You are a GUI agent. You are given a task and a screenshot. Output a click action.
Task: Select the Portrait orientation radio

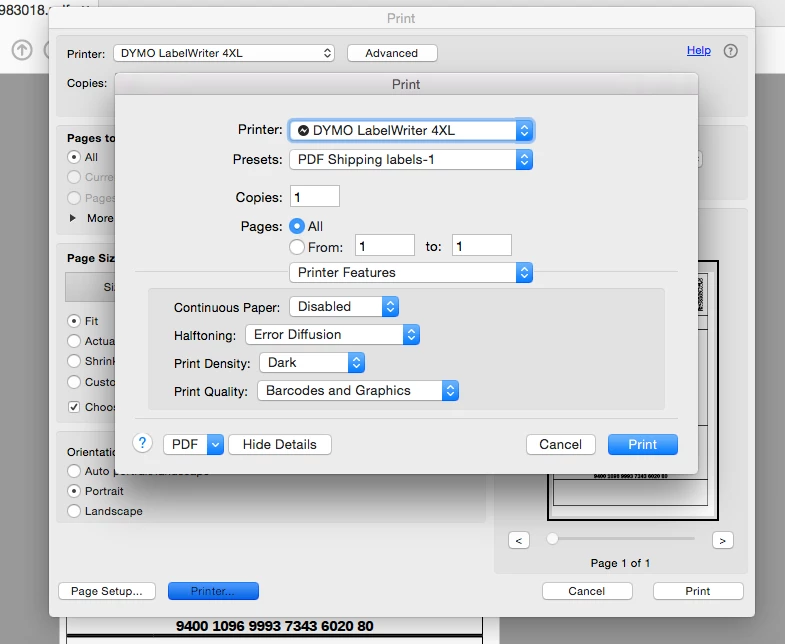pyautogui.click(x=74, y=491)
